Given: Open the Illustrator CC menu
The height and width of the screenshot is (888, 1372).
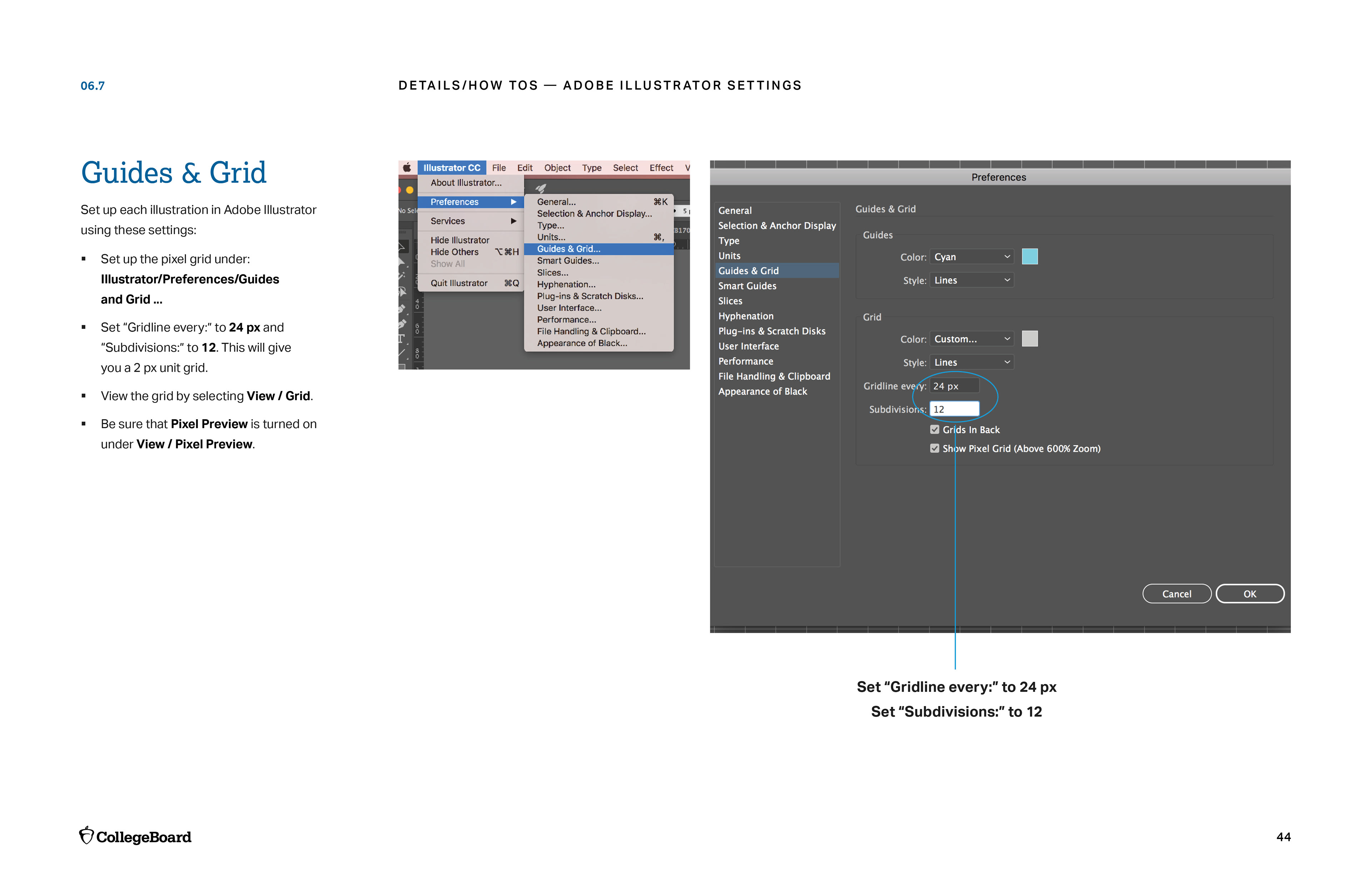Looking at the screenshot, I should (451, 168).
